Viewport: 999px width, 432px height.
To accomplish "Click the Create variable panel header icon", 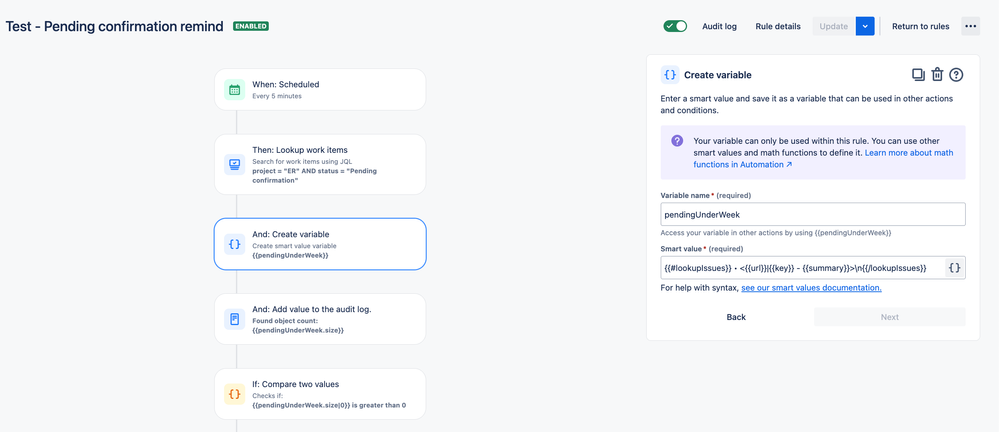I will point(670,75).
